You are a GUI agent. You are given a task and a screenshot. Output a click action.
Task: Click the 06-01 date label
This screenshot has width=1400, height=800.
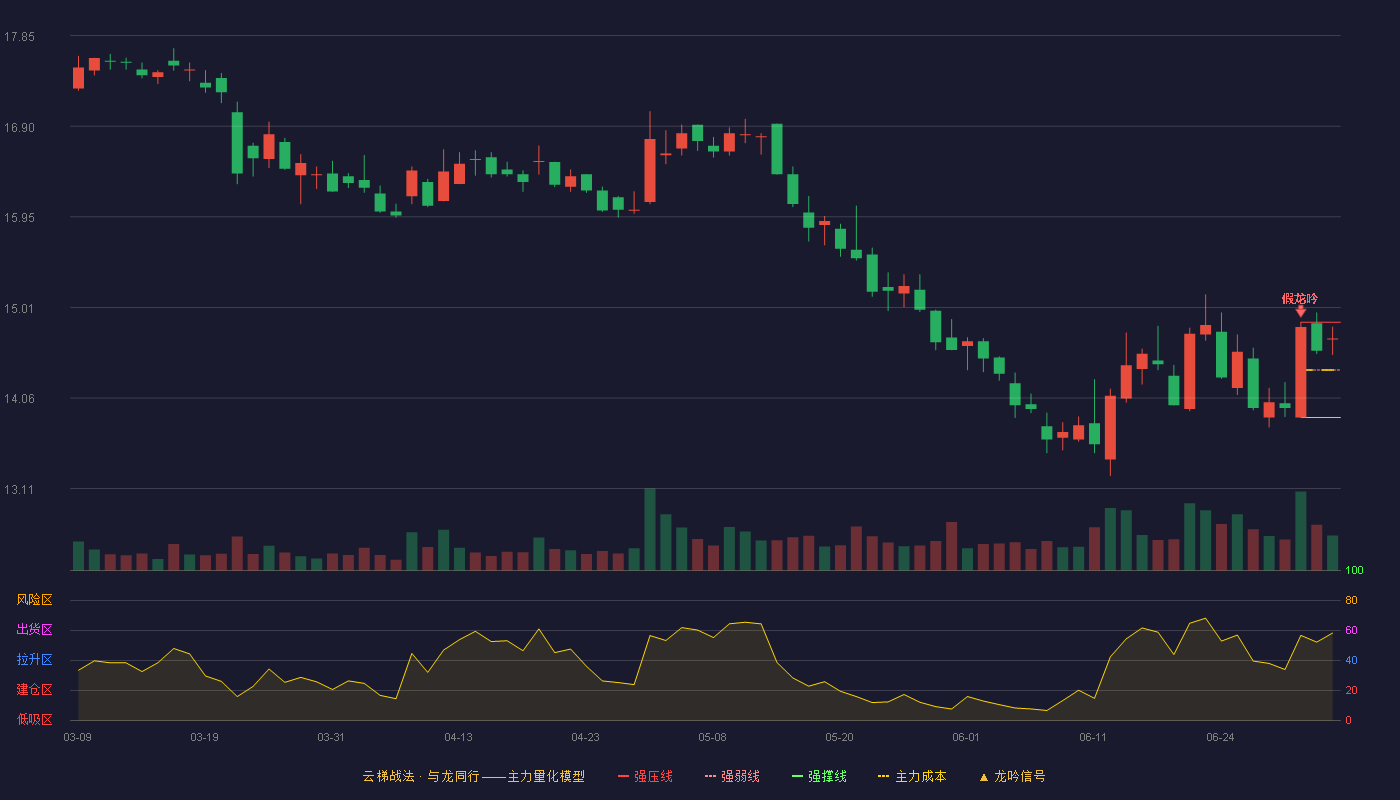(x=966, y=737)
